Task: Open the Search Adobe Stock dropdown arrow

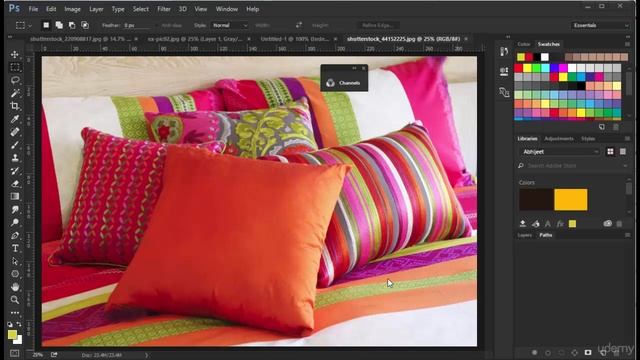Action: [625, 166]
